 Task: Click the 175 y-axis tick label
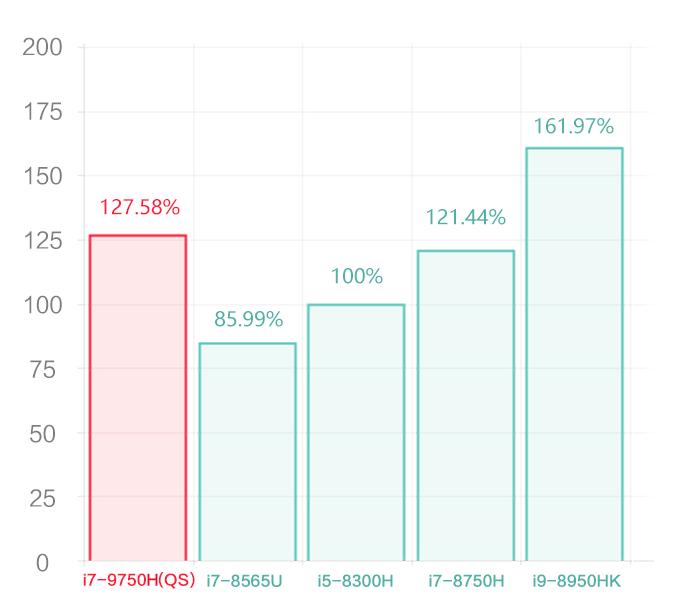point(42,112)
